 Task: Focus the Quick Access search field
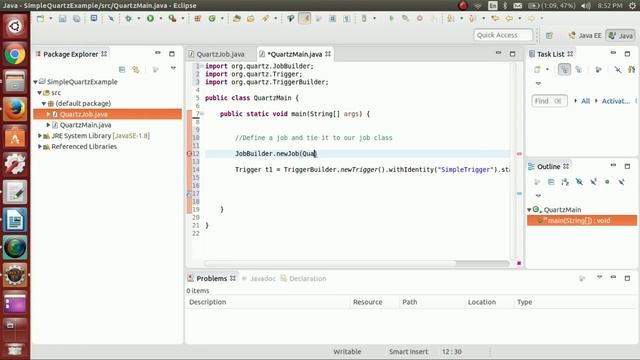(503, 35)
